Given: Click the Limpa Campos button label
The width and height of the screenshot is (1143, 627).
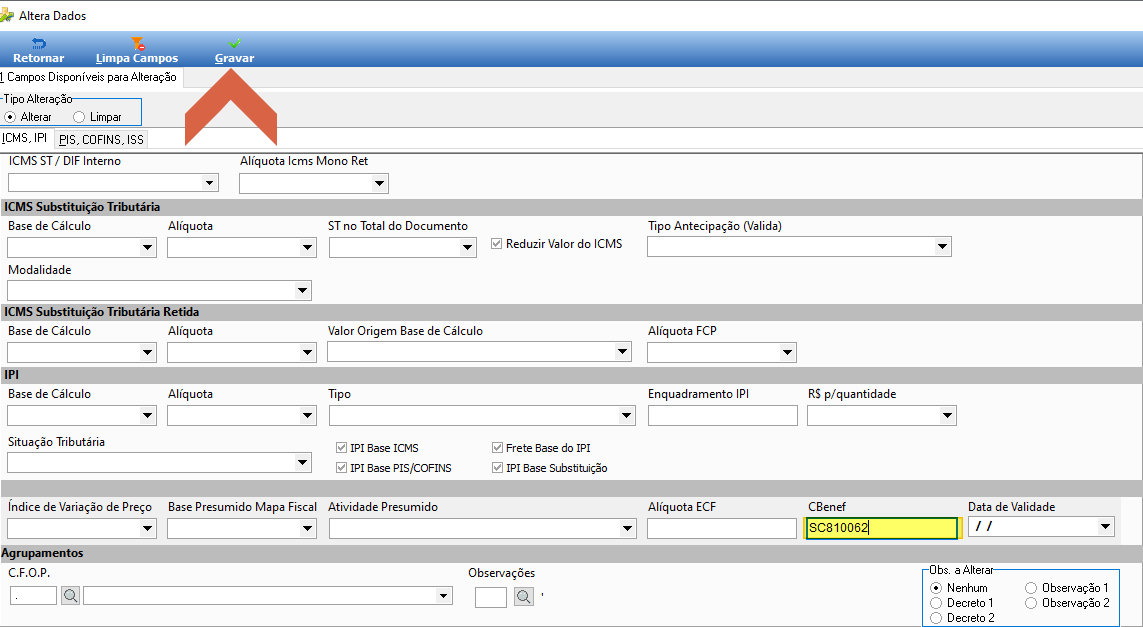Looking at the screenshot, I should pyautogui.click(x=137, y=58).
